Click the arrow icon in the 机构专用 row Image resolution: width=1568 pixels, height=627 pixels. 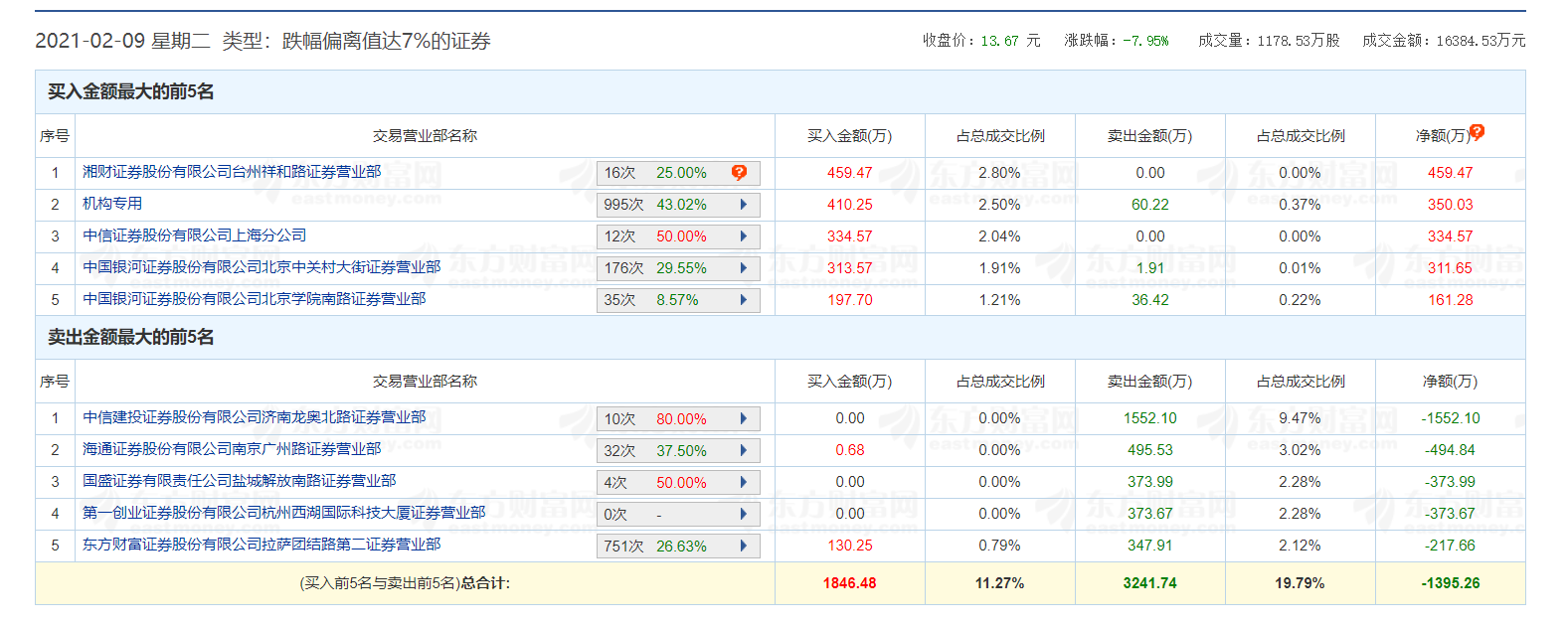point(743,205)
